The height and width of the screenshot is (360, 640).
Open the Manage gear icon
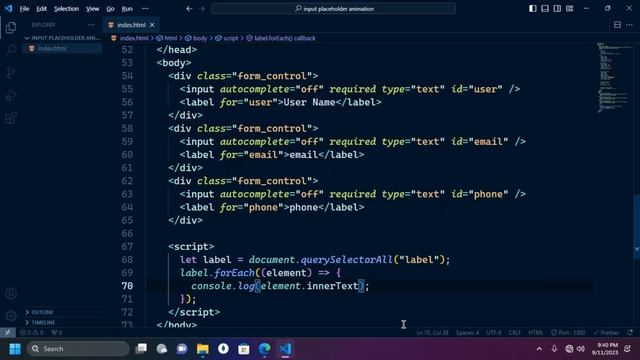point(11,316)
